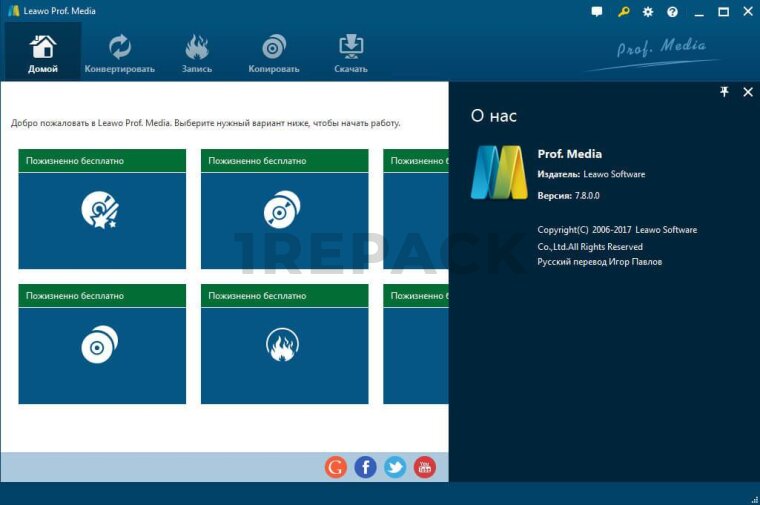
Task: Select the double-disc tile in top row
Action: click(284, 210)
